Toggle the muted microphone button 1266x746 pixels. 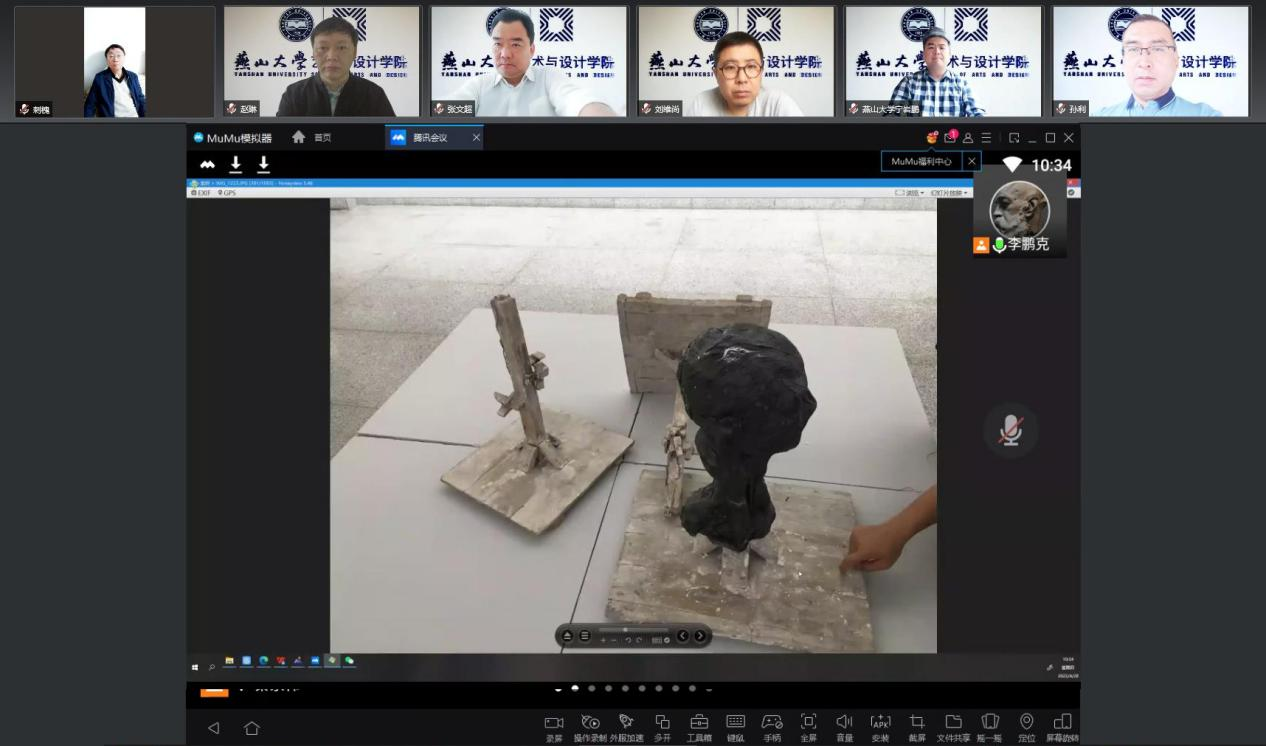1011,431
